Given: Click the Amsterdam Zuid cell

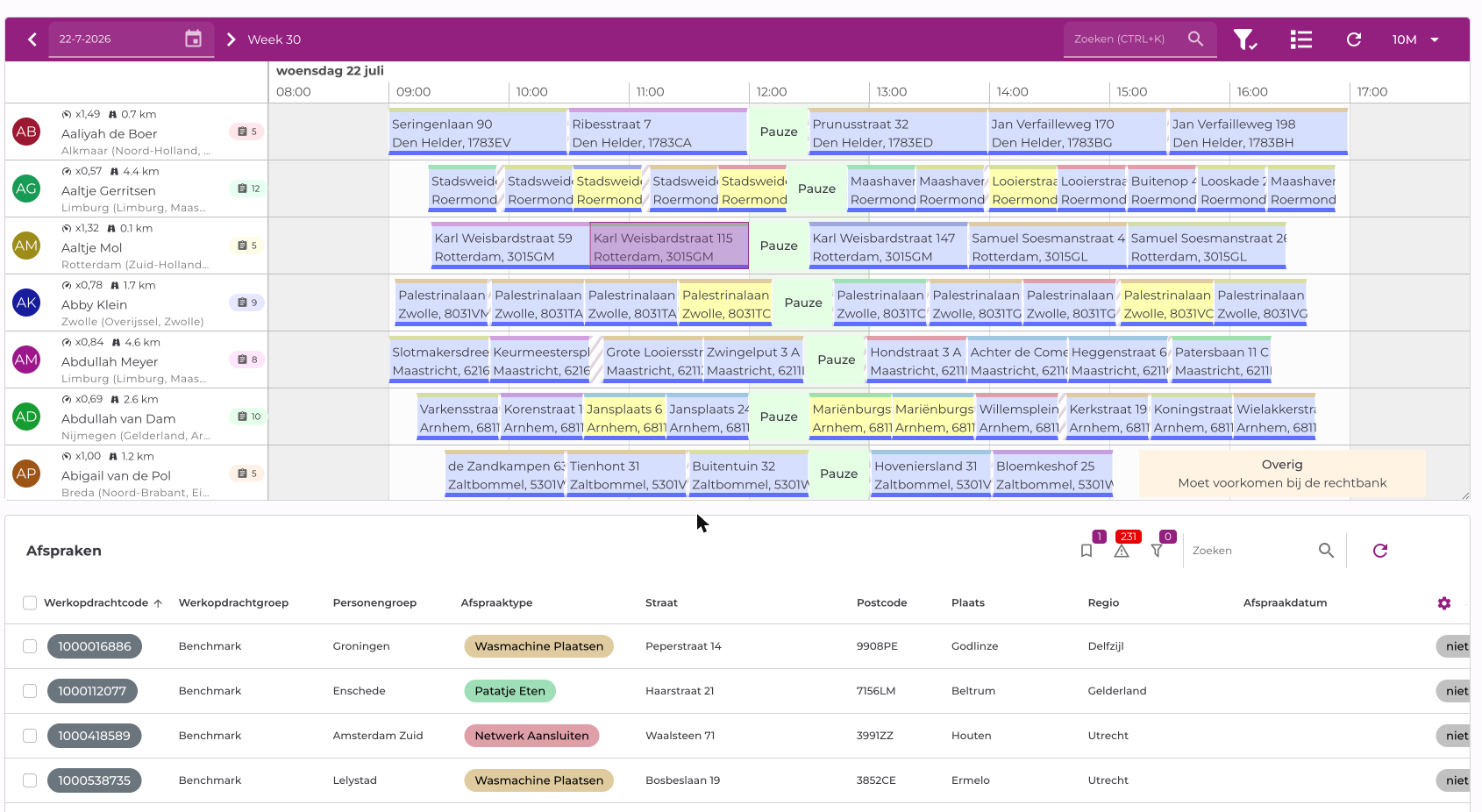Looking at the screenshot, I should (378, 736).
